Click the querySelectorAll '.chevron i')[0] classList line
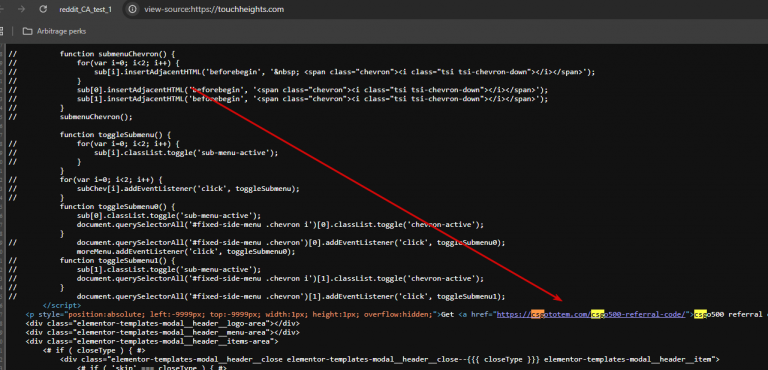This screenshot has width=768, height=370. pos(280,224)
